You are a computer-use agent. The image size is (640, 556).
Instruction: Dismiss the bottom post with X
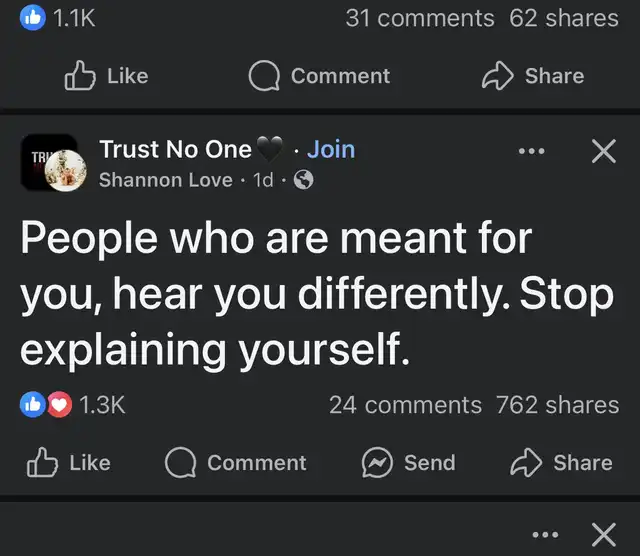tap(603, 532)
